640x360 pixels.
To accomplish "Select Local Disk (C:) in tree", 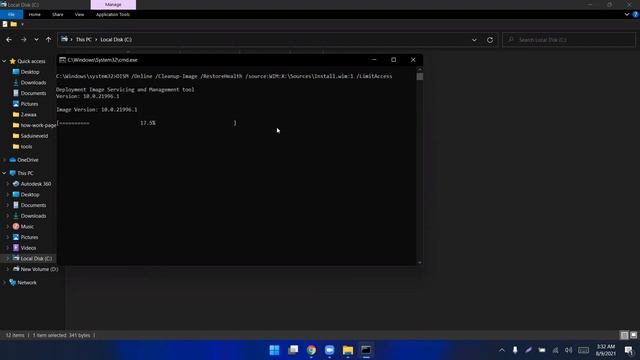I will (x=36, y=258).
